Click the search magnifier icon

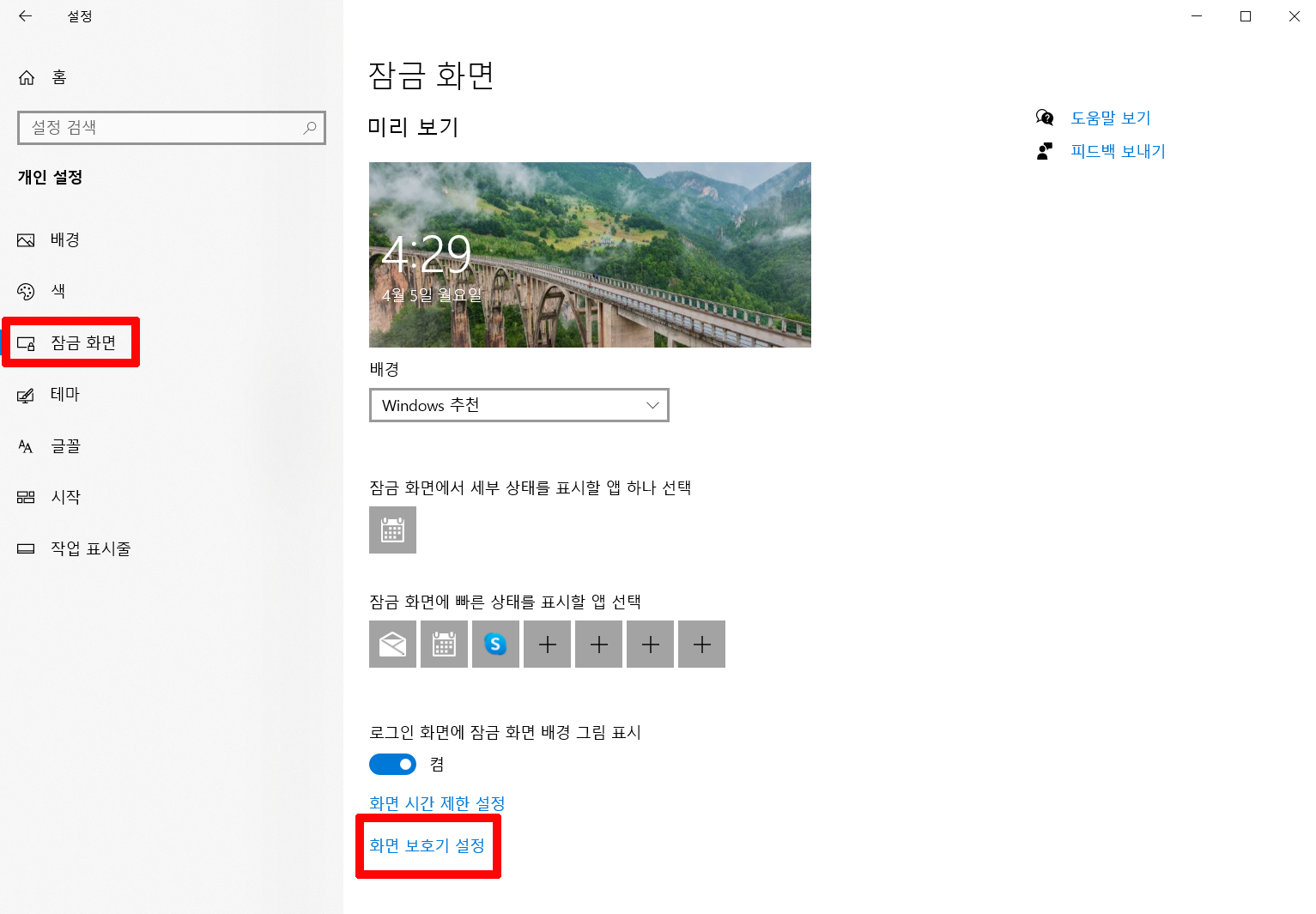coord(310,128)
